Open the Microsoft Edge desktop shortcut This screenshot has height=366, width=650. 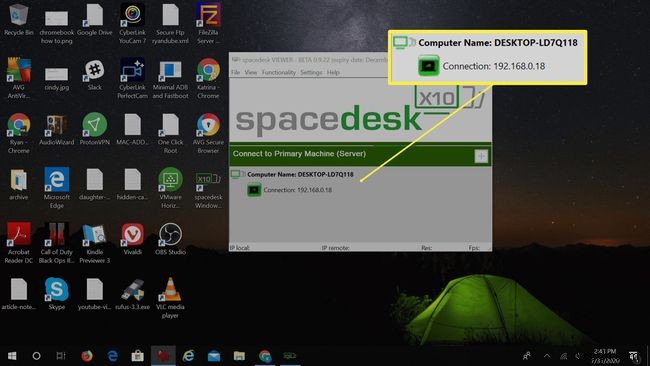[56, 189]
